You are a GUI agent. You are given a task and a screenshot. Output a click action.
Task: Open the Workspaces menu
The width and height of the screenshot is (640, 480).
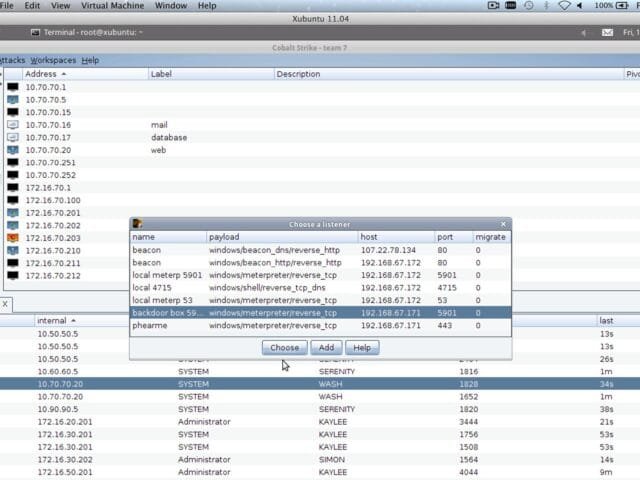tap(53, 60)
